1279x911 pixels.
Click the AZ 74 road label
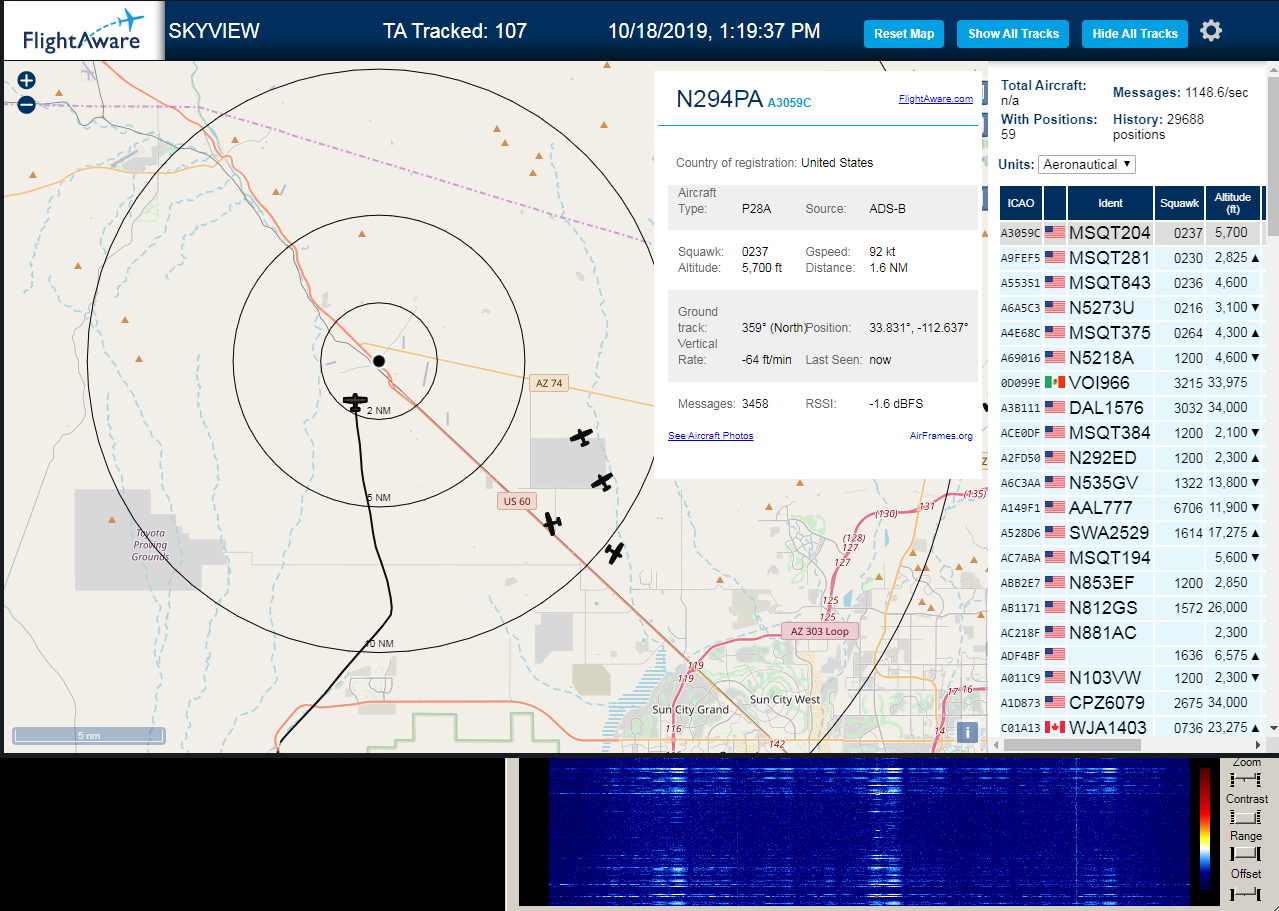point(549,383)
